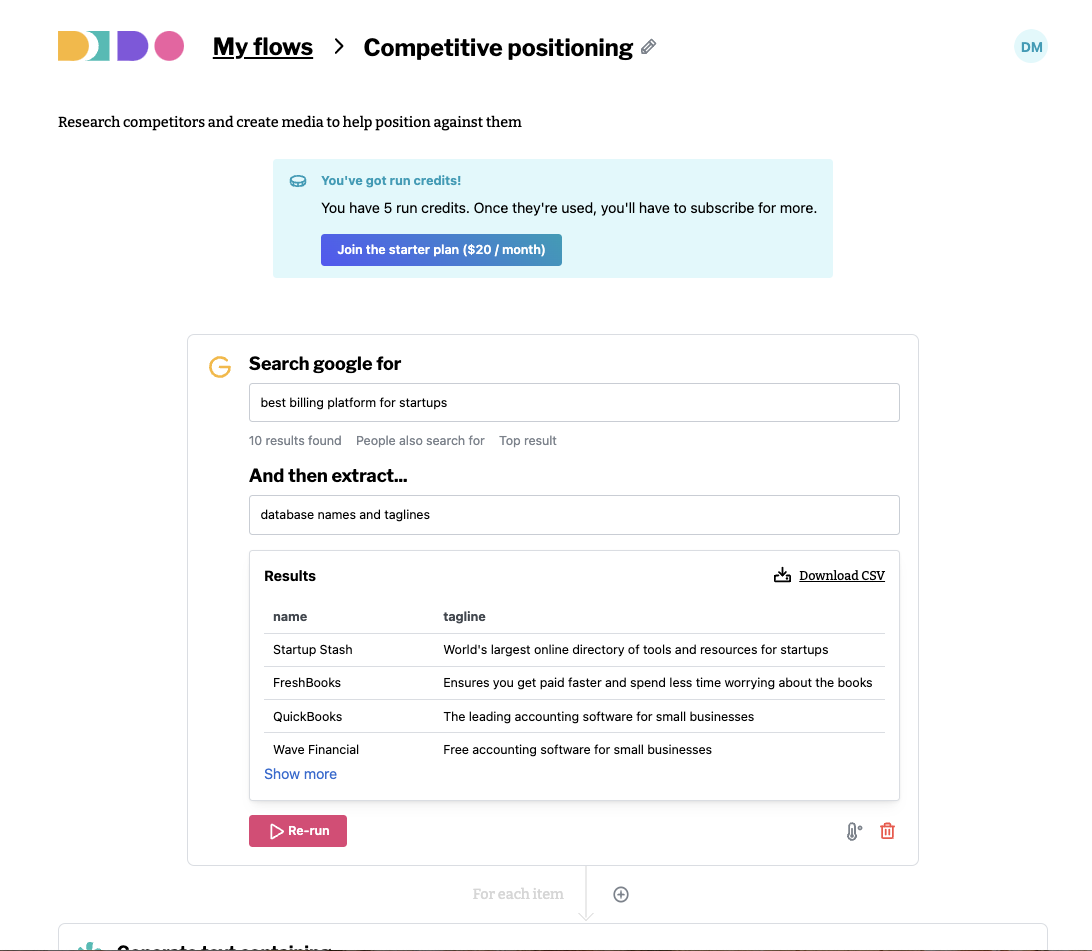The image size is (1092, 951).
Task: Click the temperature thermometer icon
Action: click(x=854, y=831)
